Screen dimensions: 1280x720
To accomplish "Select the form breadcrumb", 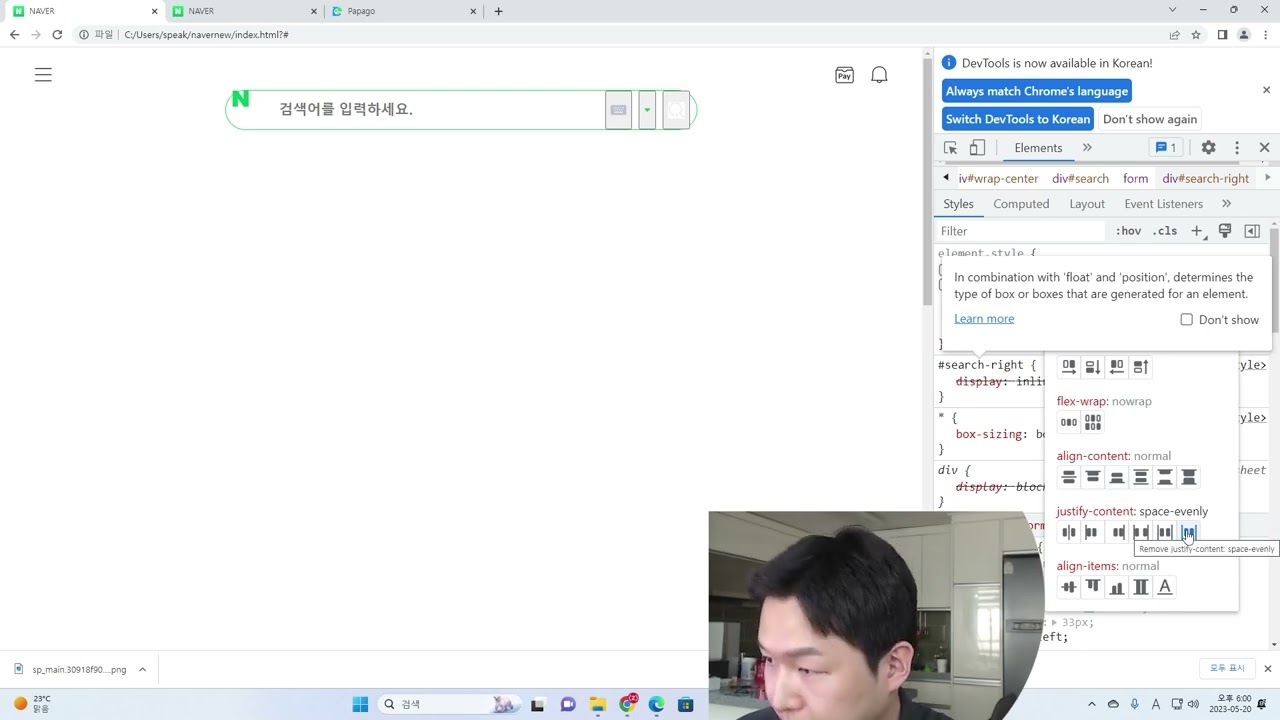I will pos(1135,178).
